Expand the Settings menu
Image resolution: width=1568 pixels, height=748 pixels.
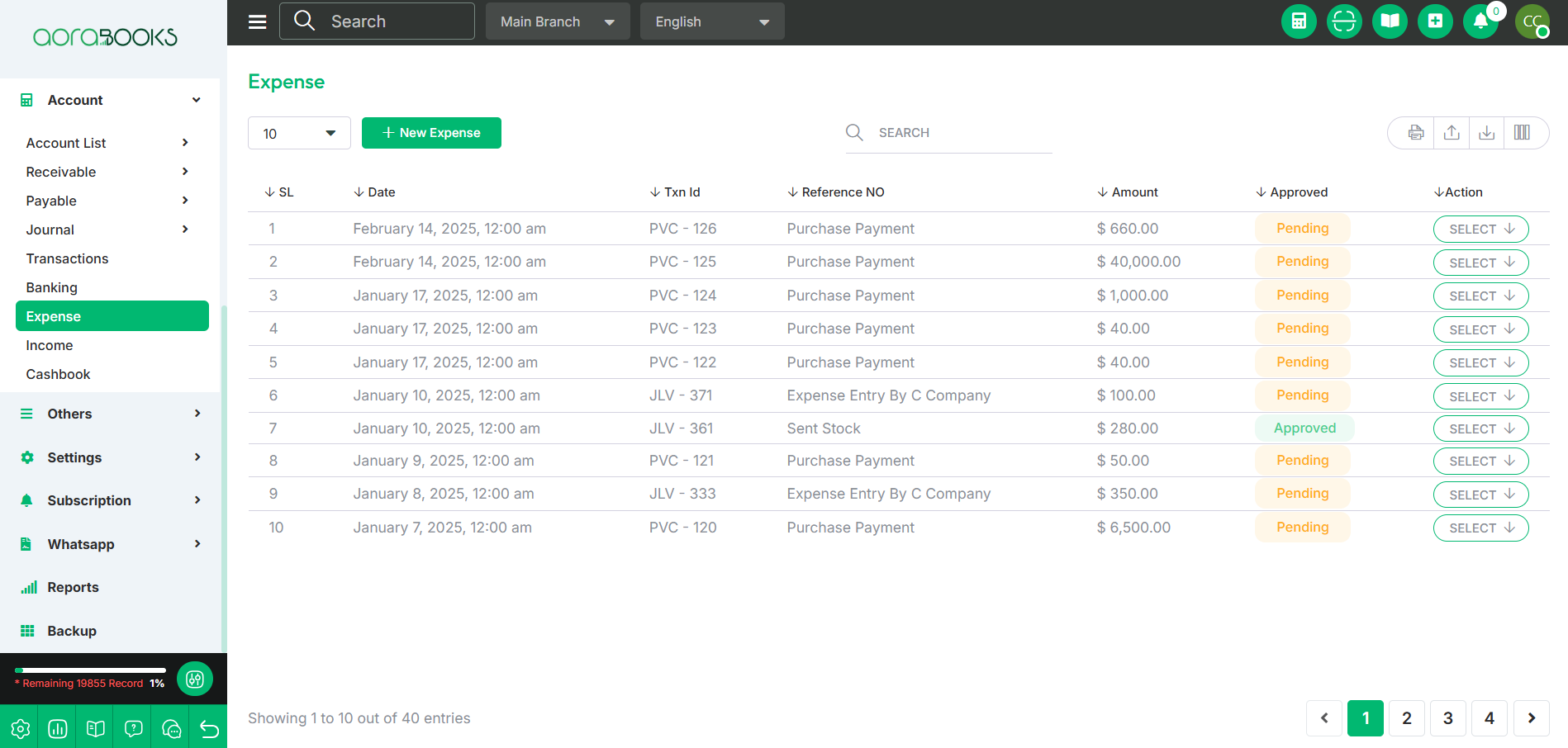pos(112,457)
